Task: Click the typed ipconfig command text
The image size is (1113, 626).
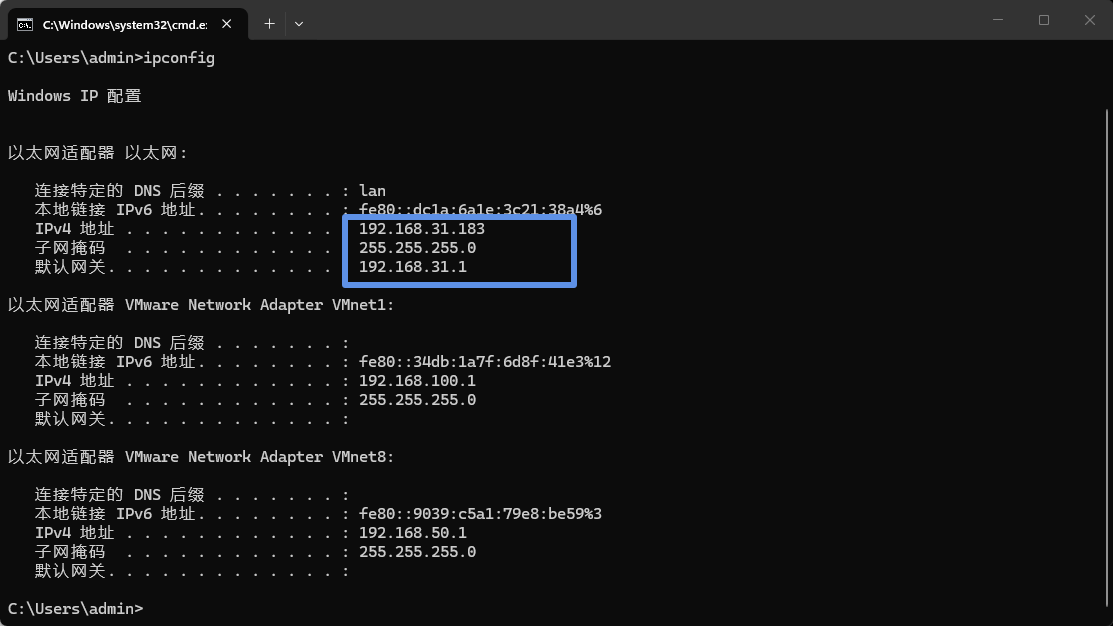Action: pos(179,58)
